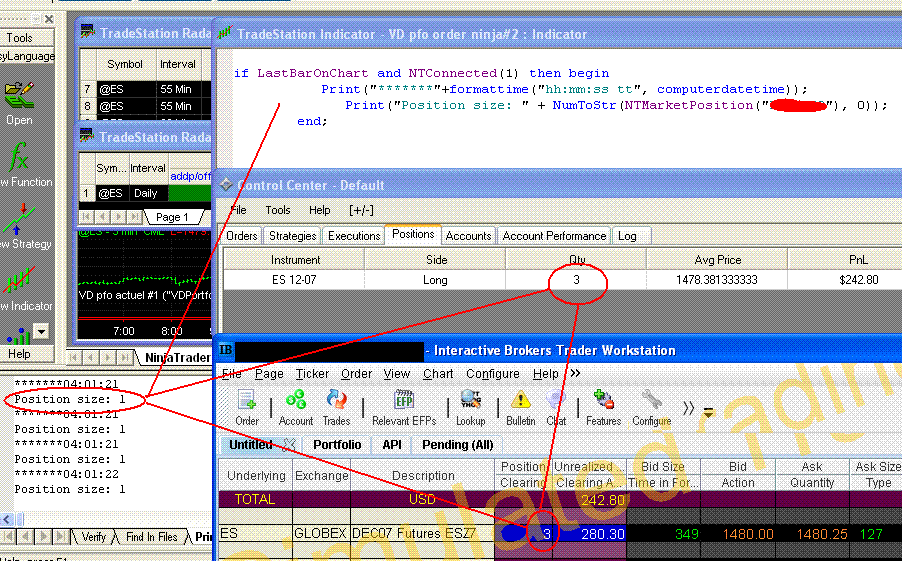Select row 8 @ES in RadarScreen
This screenshot has height=561, width=902.
(145, 106)
